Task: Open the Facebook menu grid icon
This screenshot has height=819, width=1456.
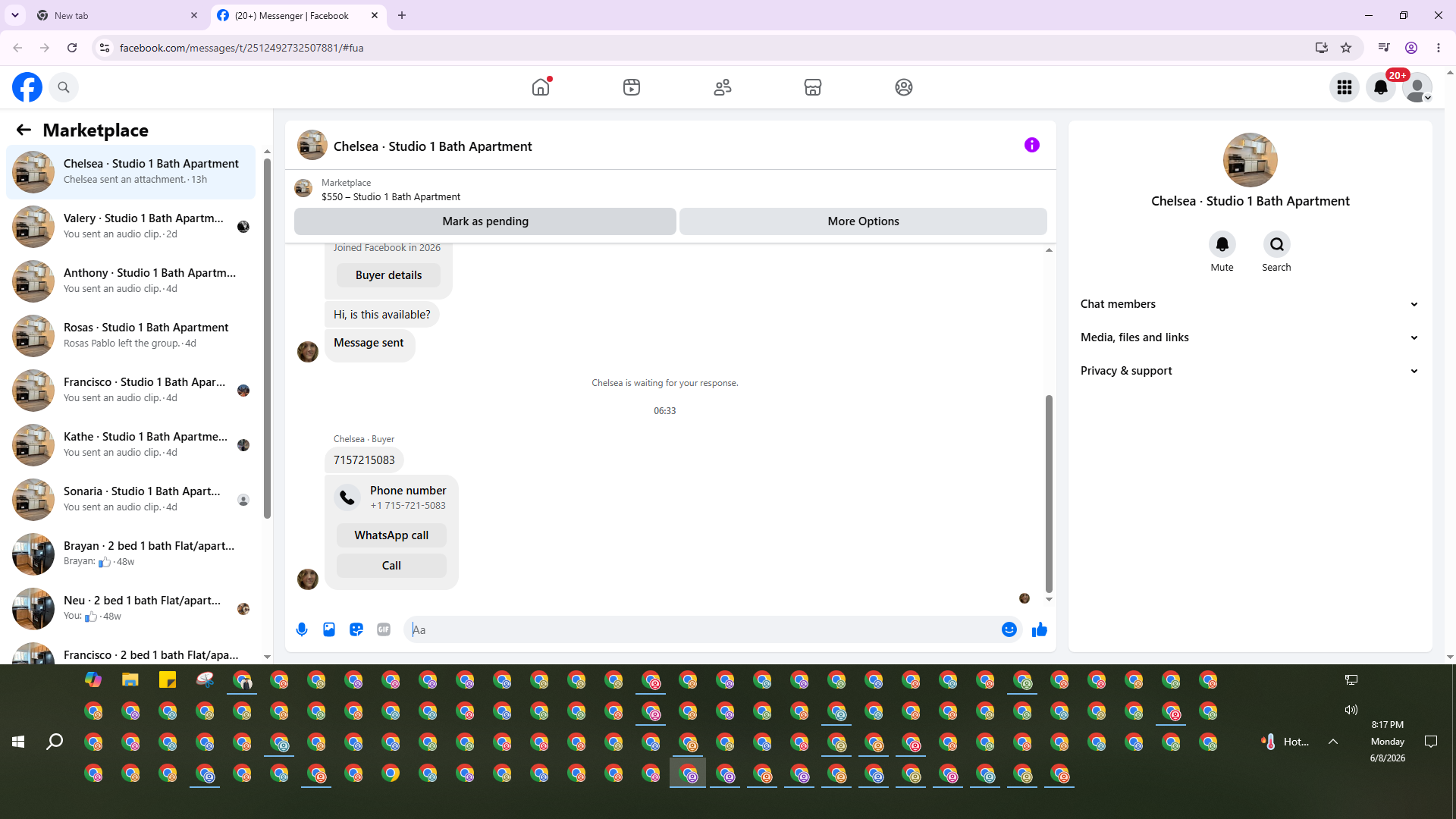Action: (x=1345, y=87)
